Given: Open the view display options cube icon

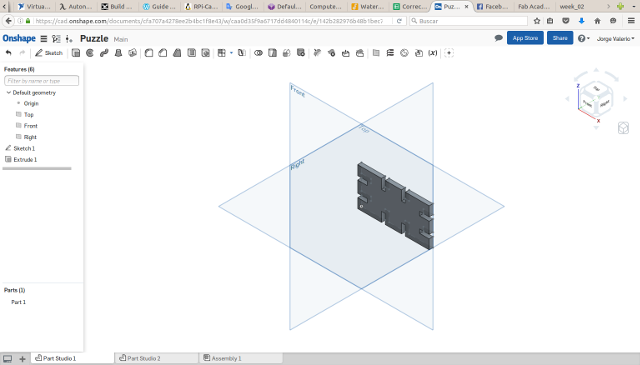Looking at the screenshot, I should coord(623,128).
